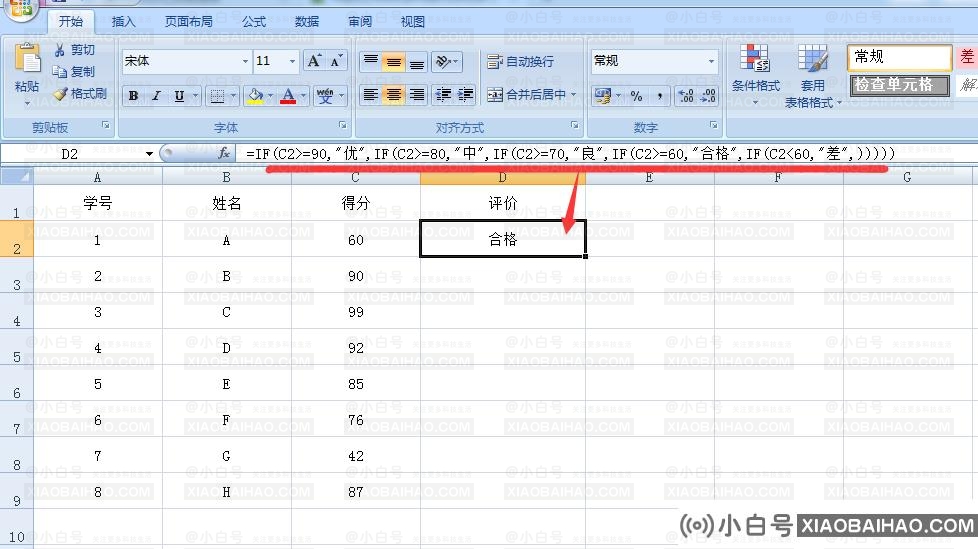Set bottom vertical alignment
Screen dimensions: 978x549
[x=417, y=61]
